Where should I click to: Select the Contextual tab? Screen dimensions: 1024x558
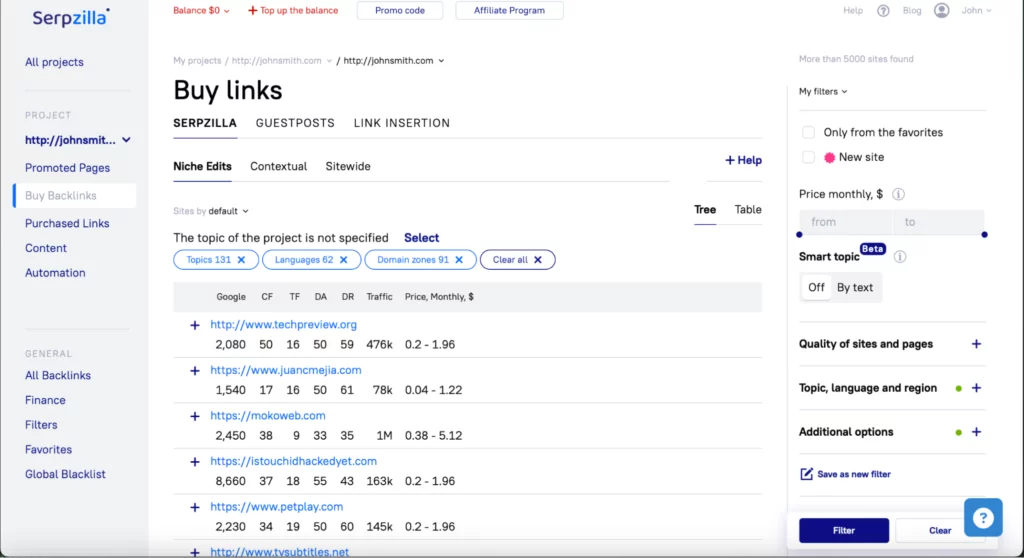pyautogui.click(x=278, y=167)
